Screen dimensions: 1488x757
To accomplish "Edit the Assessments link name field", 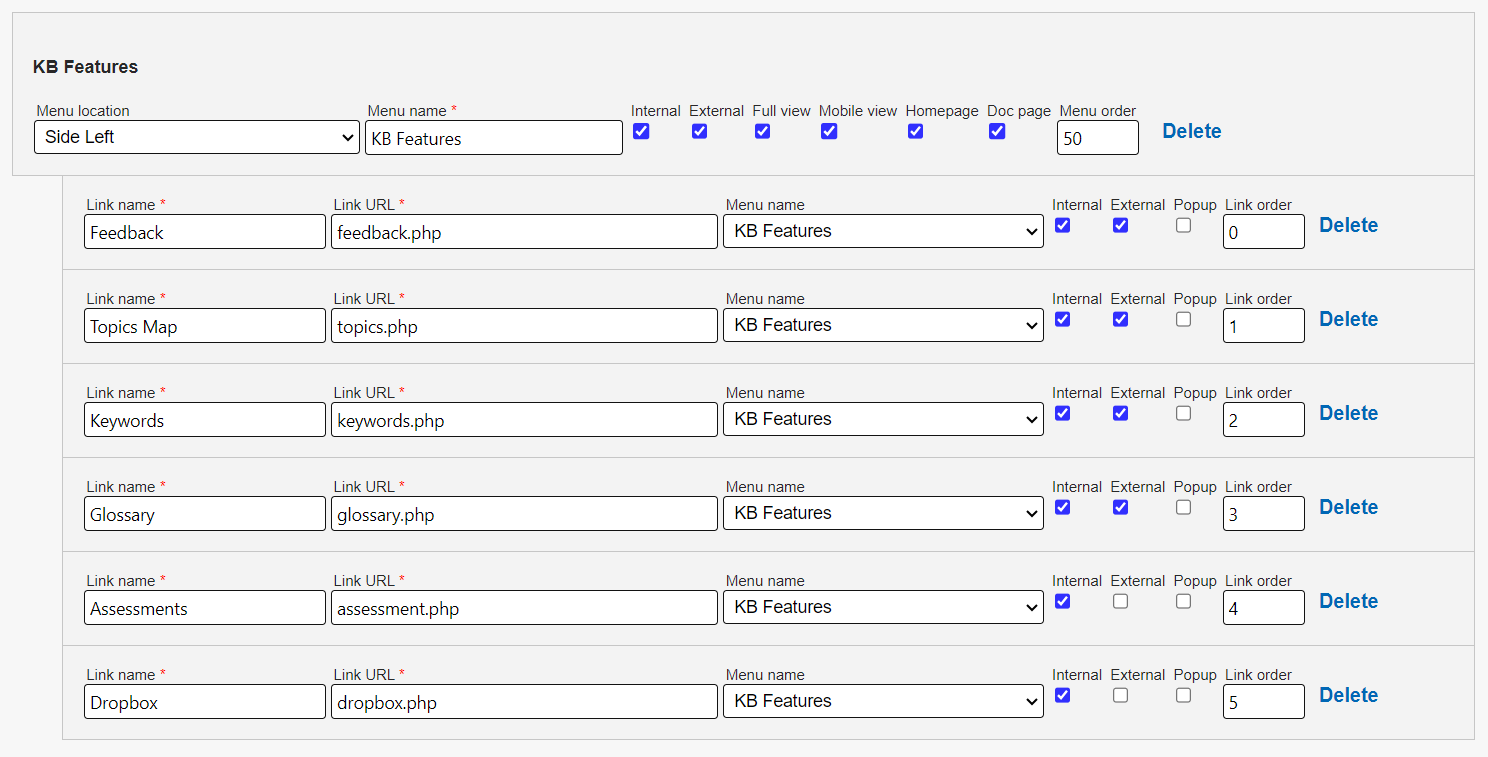I will 205,608.
